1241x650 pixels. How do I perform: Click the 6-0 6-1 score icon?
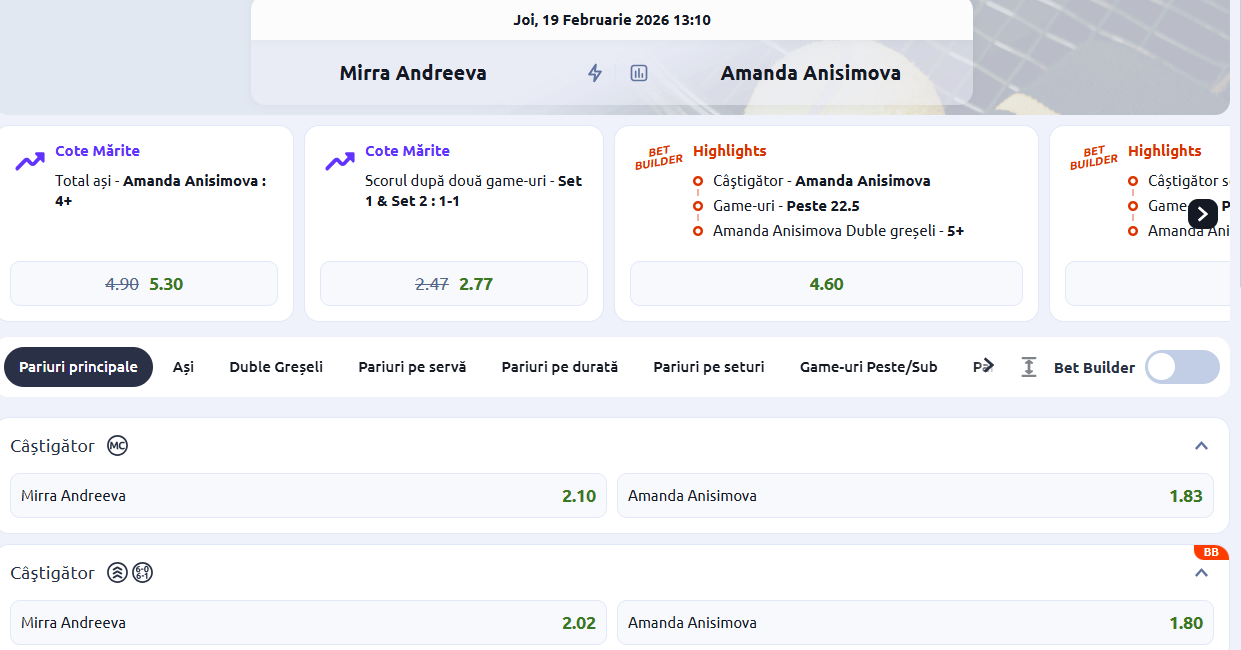[142, 573]
